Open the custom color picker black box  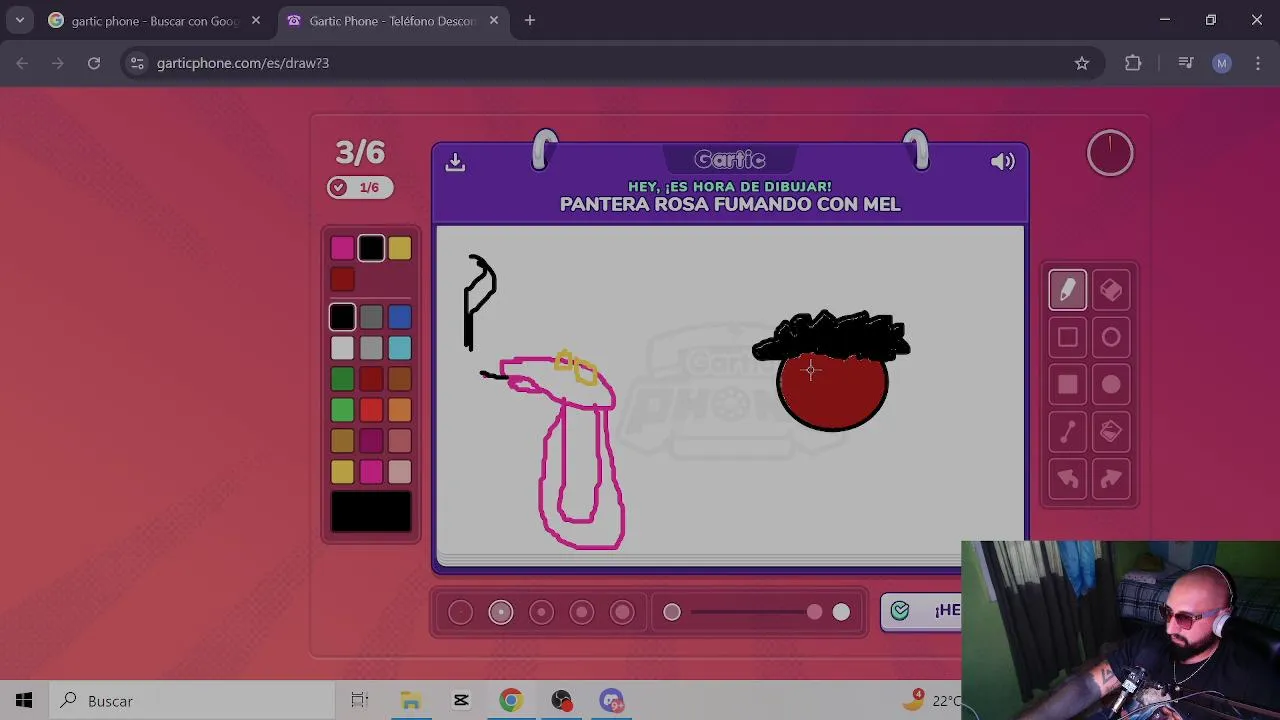click(x=371, y=512)
